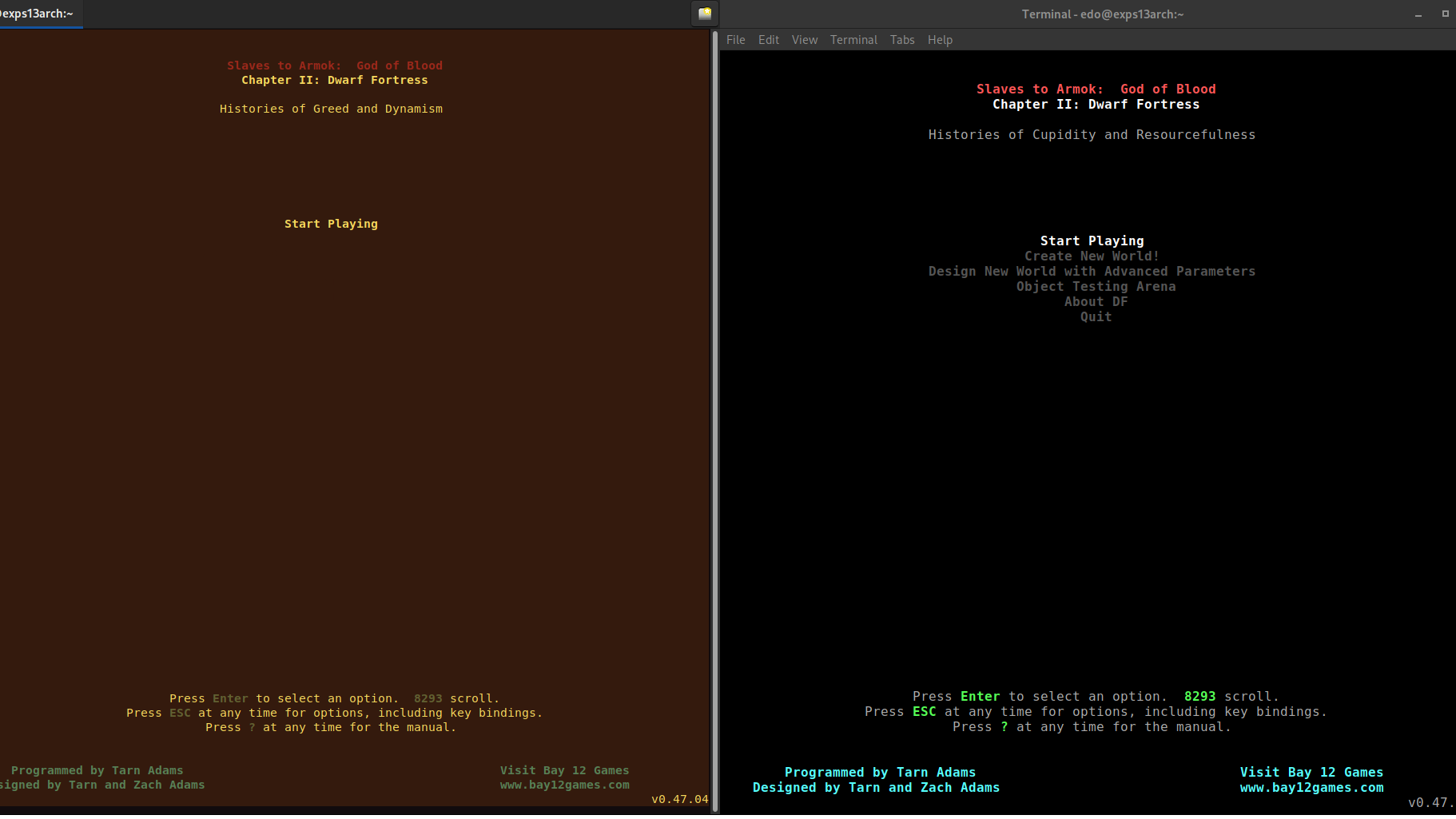
Task: Click Slaves to Armok: God of Blood in left terminal
Action: pyautogui.click(x=335, y=66)
